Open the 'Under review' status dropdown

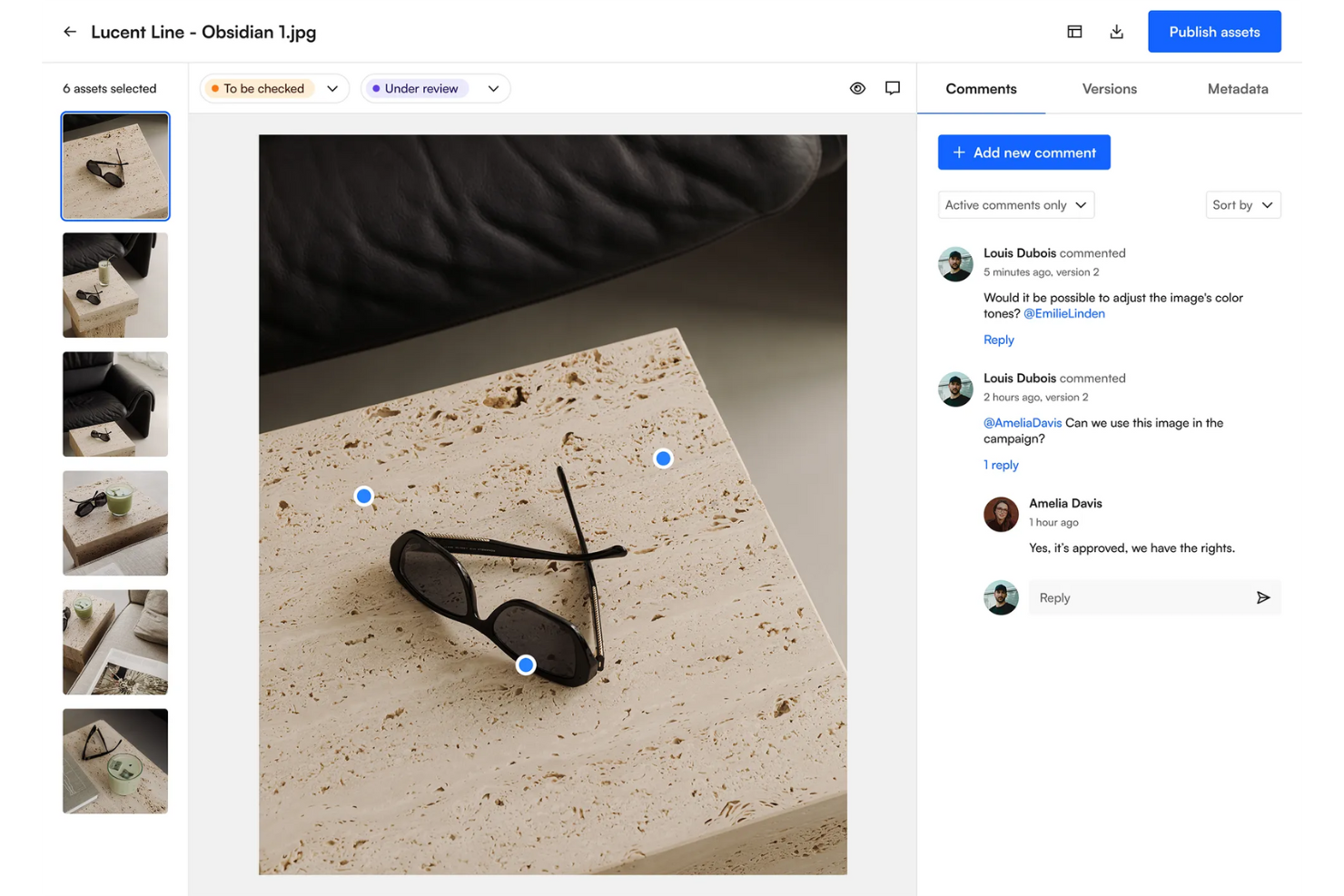click(x=436, y=88)
